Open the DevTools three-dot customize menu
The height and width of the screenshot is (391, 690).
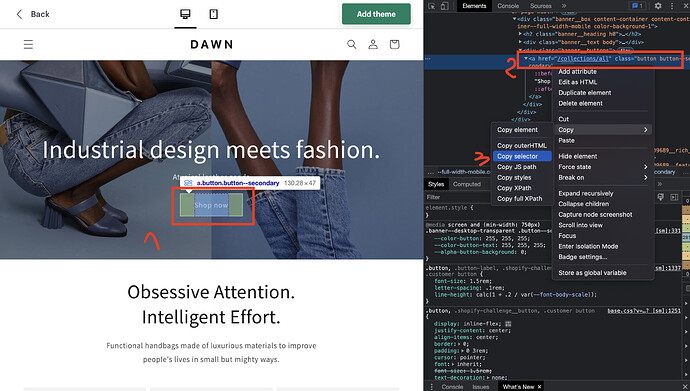672,6
